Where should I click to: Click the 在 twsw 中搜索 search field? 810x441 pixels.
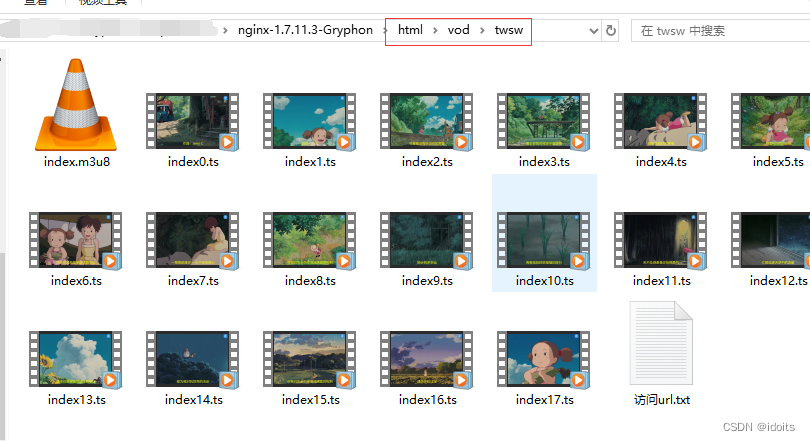click(720, 31)
